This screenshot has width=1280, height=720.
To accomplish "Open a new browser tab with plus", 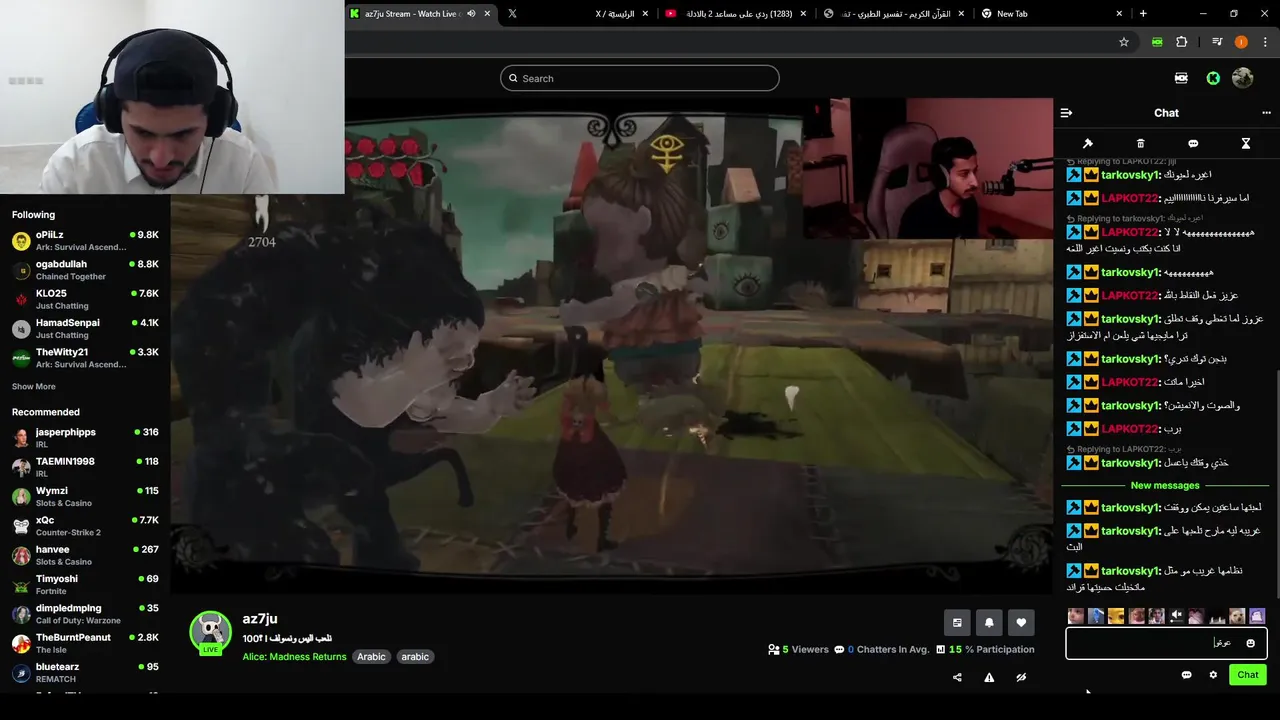I will pos(1143,13).
